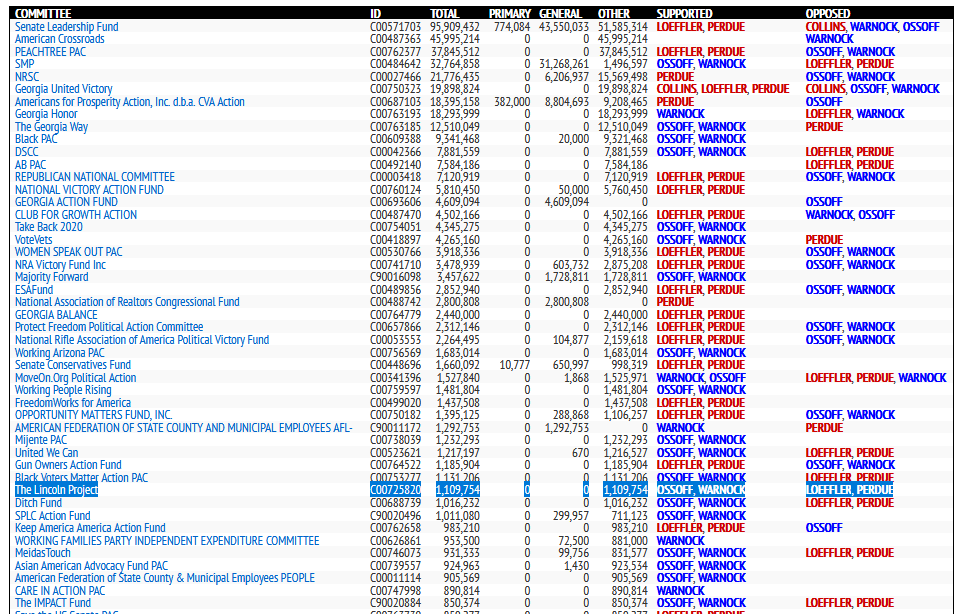Click total value 45,995,214 for American Crossroads
This screenshot has height=614, width=959.
tap(455, 39)
